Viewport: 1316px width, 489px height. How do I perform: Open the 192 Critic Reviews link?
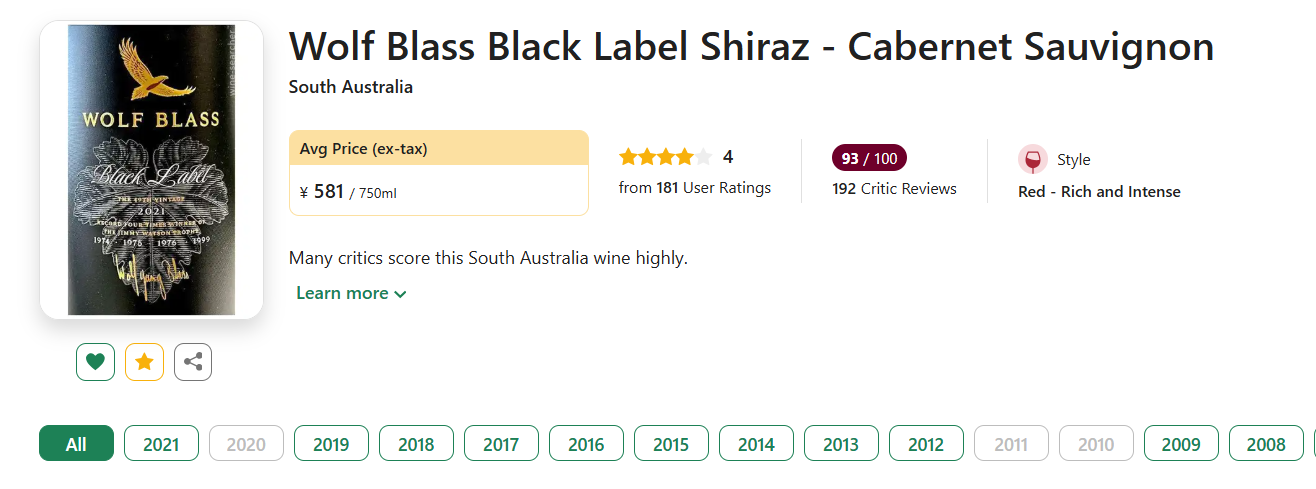[x=894, y=188]
